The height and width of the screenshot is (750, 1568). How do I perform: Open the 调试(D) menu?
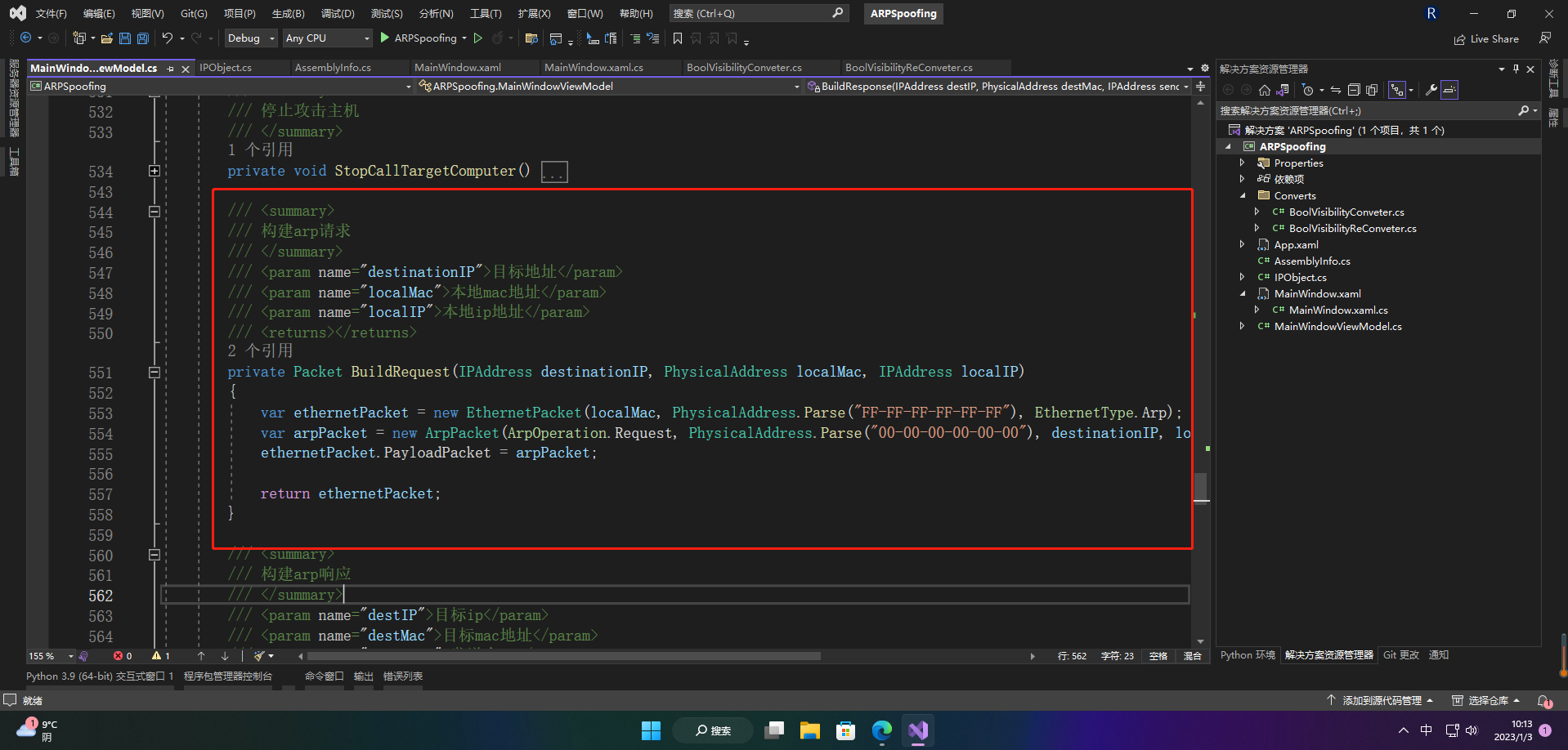[338, 14]
